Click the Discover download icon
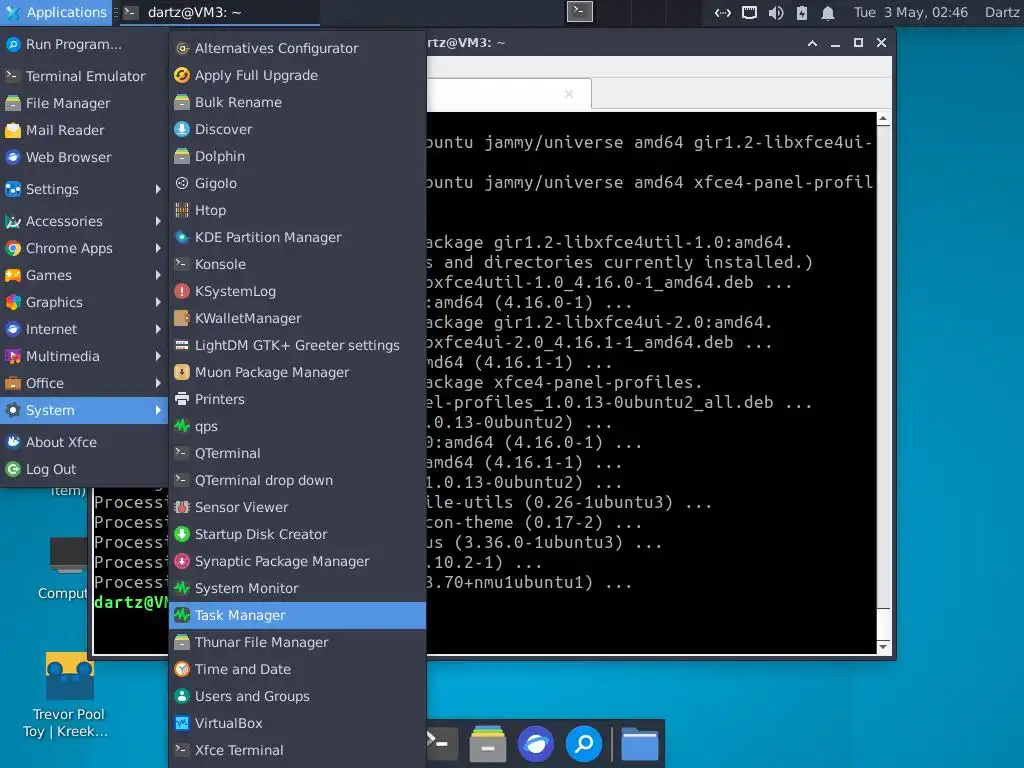 coord(182,129)
